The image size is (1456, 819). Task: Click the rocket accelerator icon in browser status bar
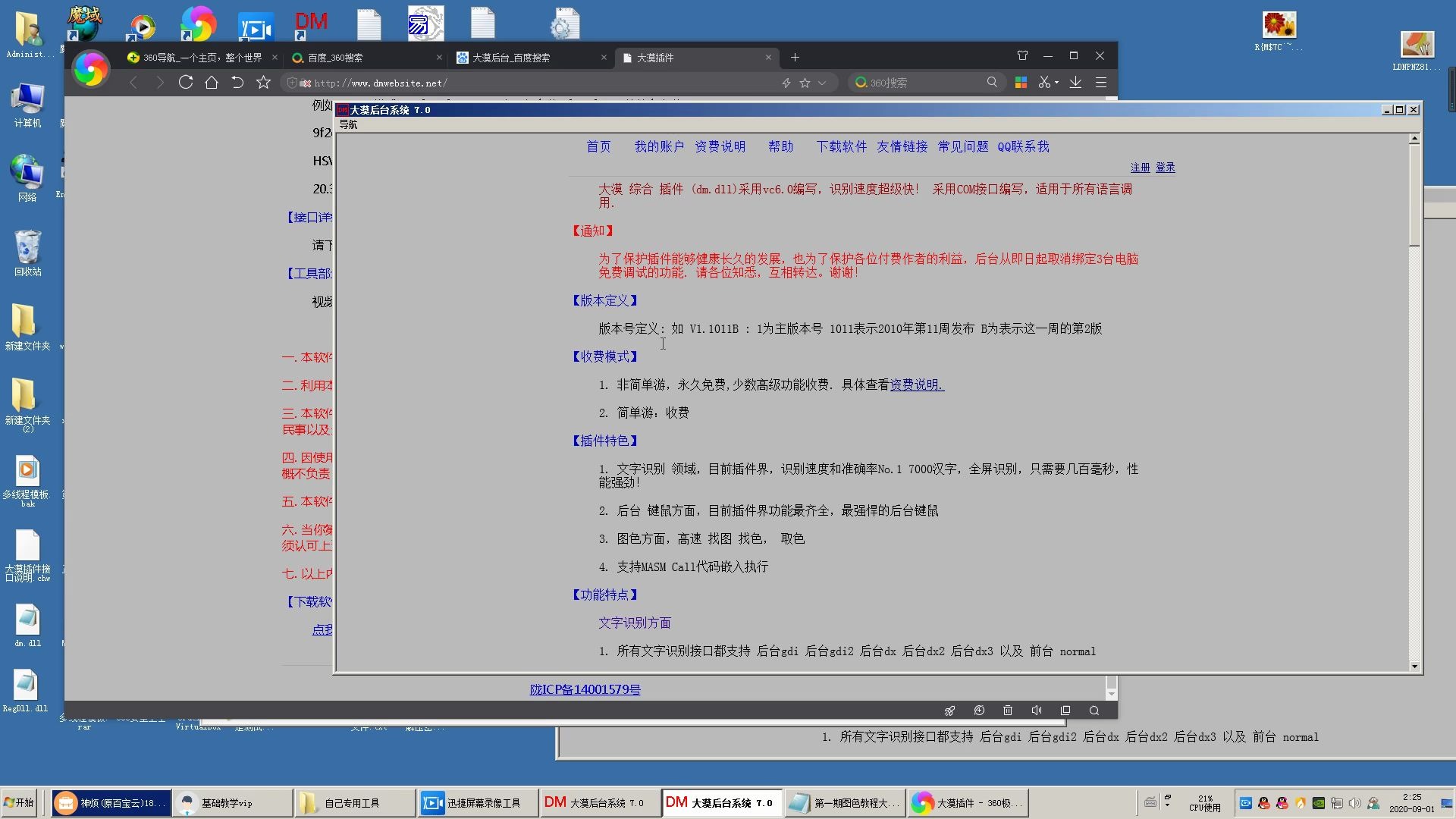(949, 711)
